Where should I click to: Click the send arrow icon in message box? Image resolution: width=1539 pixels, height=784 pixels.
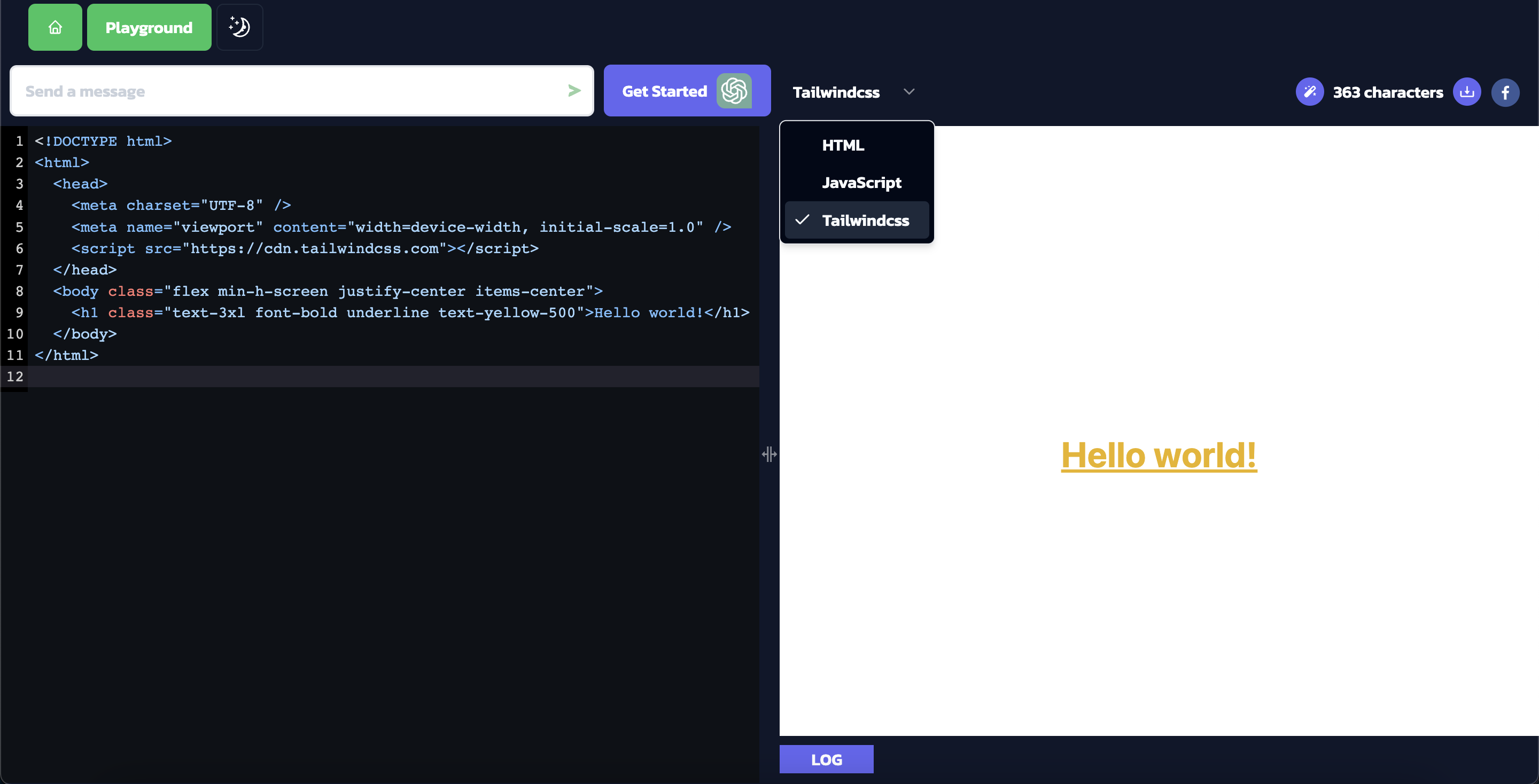(575, 90)
